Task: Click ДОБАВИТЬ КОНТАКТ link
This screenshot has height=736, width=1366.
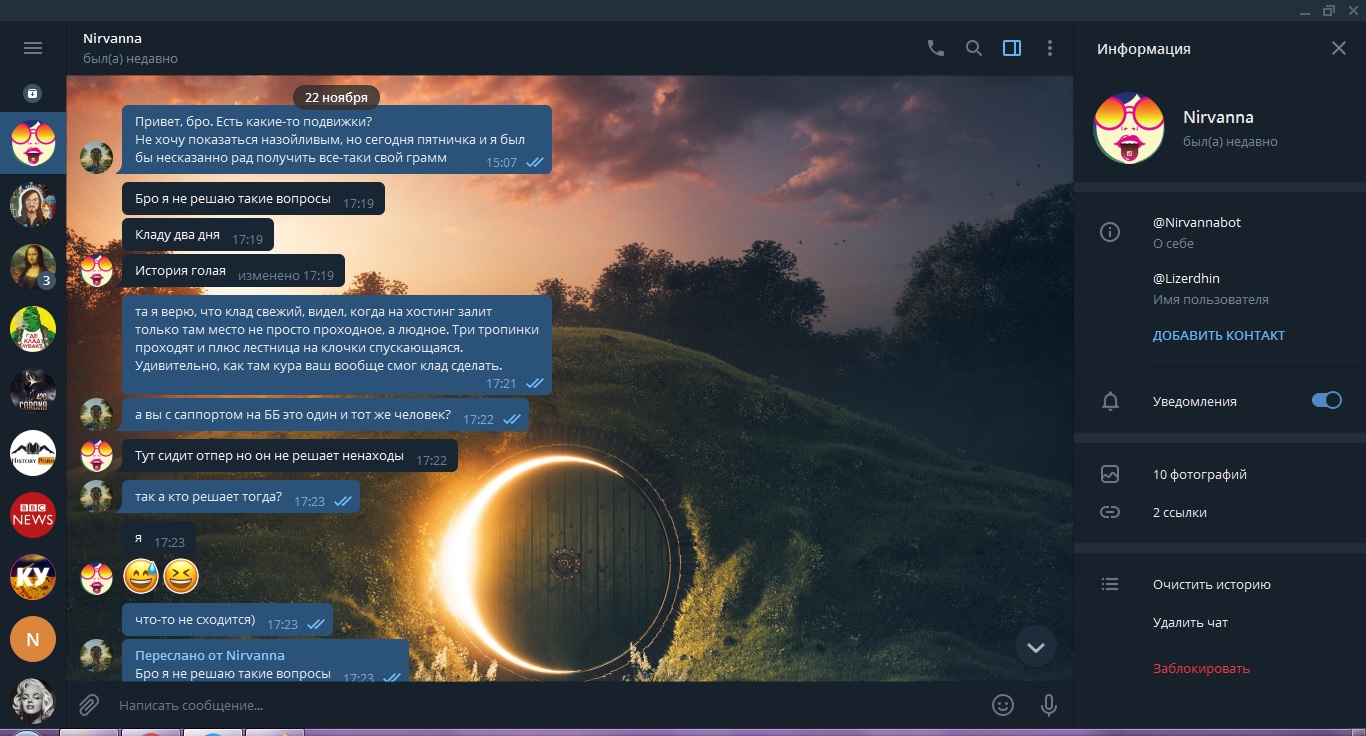Action: click(1219, 335)
